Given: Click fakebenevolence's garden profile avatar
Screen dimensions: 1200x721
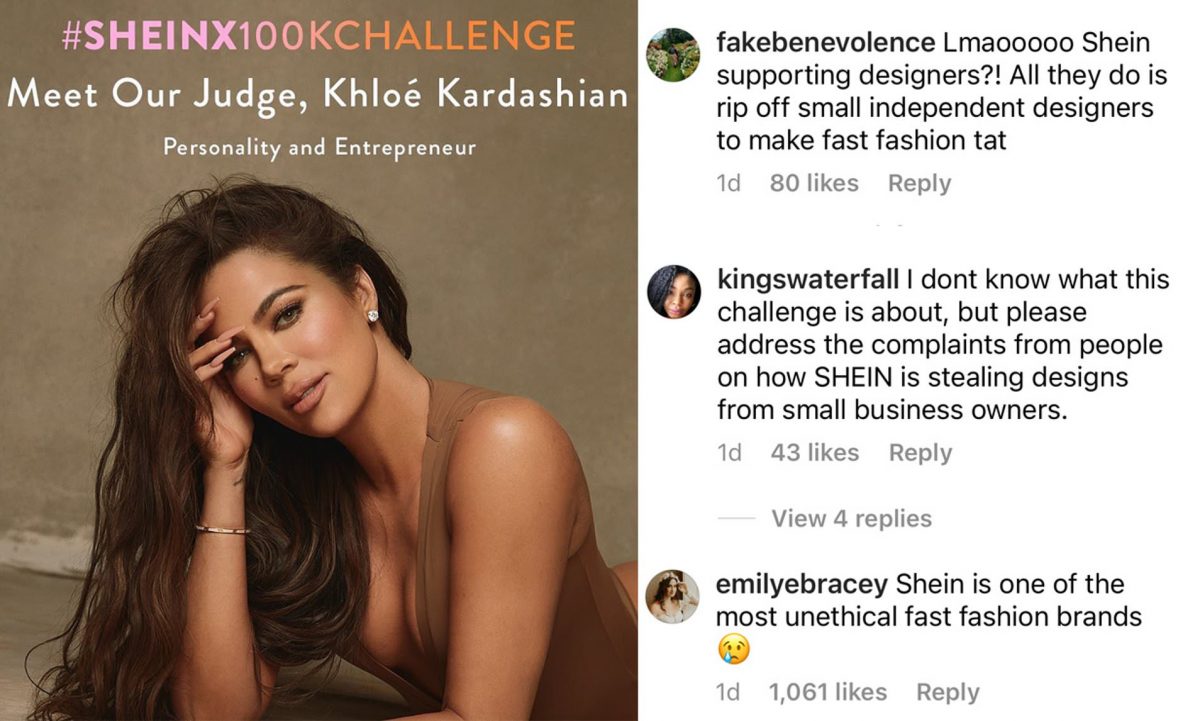Looking at the screenshot, I should [x=673, y=55].
